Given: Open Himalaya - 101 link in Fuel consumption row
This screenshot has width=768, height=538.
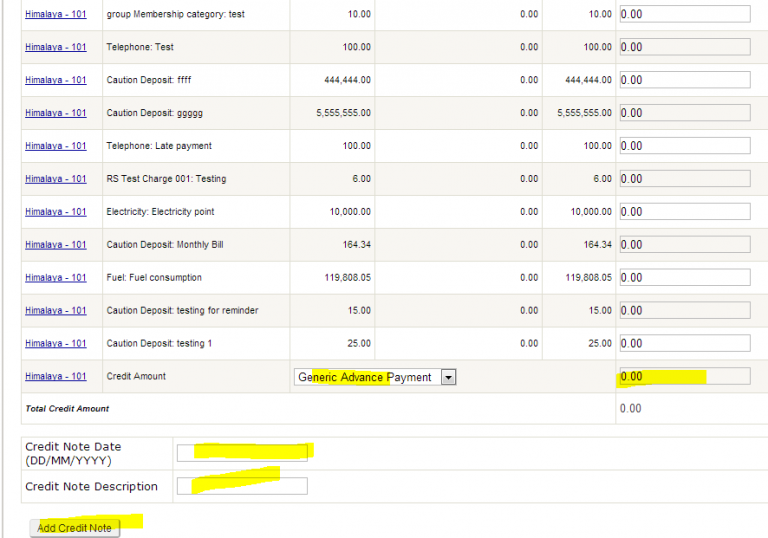Looking at the screenshot, I should [56, 277].
